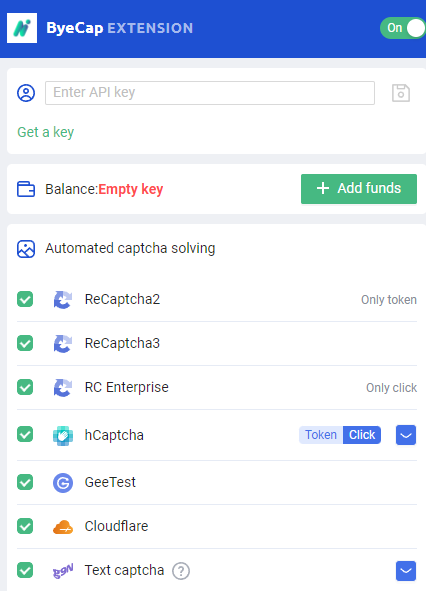Image resolution: width=426 pixels, height=591 pixels.
Task: Click the Cloudflare label text
Action: pyautogui.click(x=116, y=527)
